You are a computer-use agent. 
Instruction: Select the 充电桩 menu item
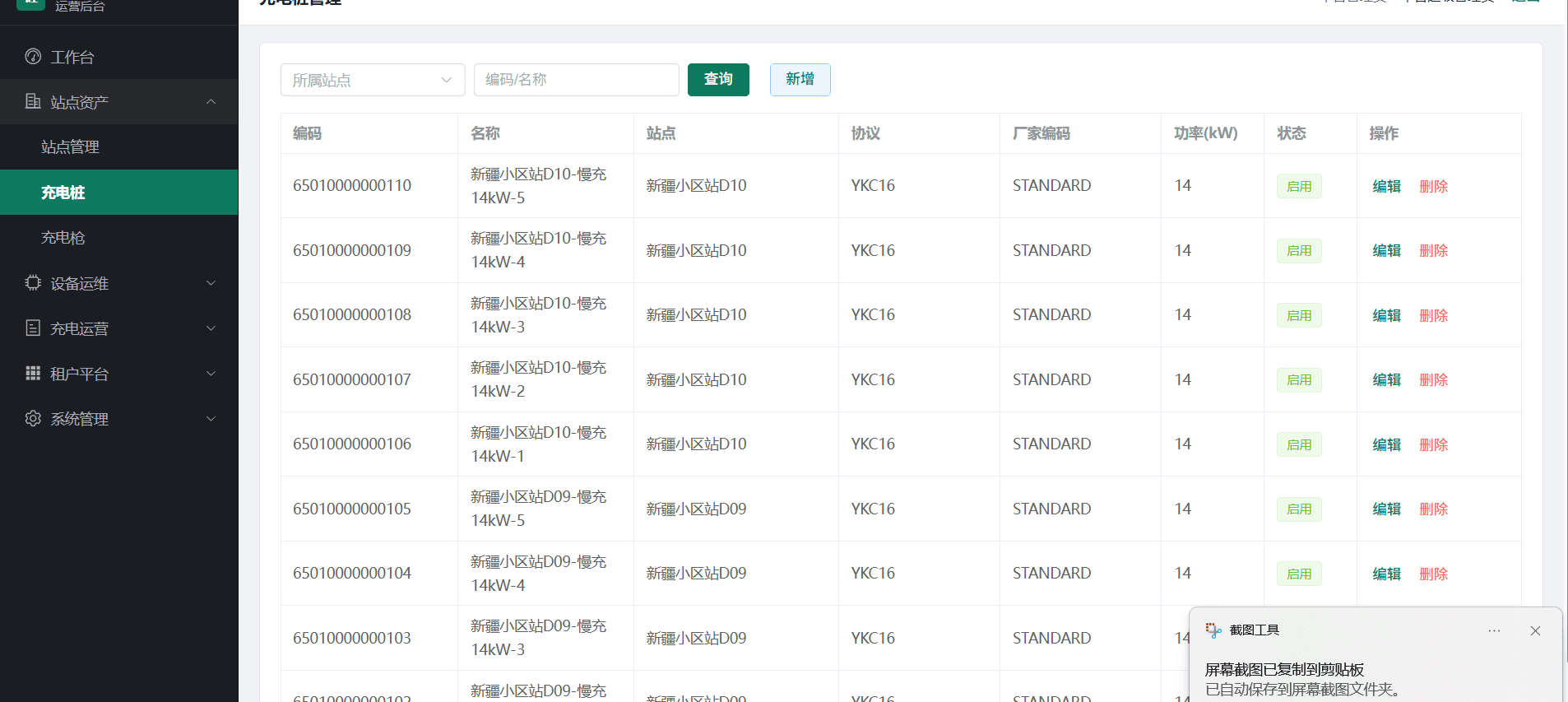pos(119,193)
